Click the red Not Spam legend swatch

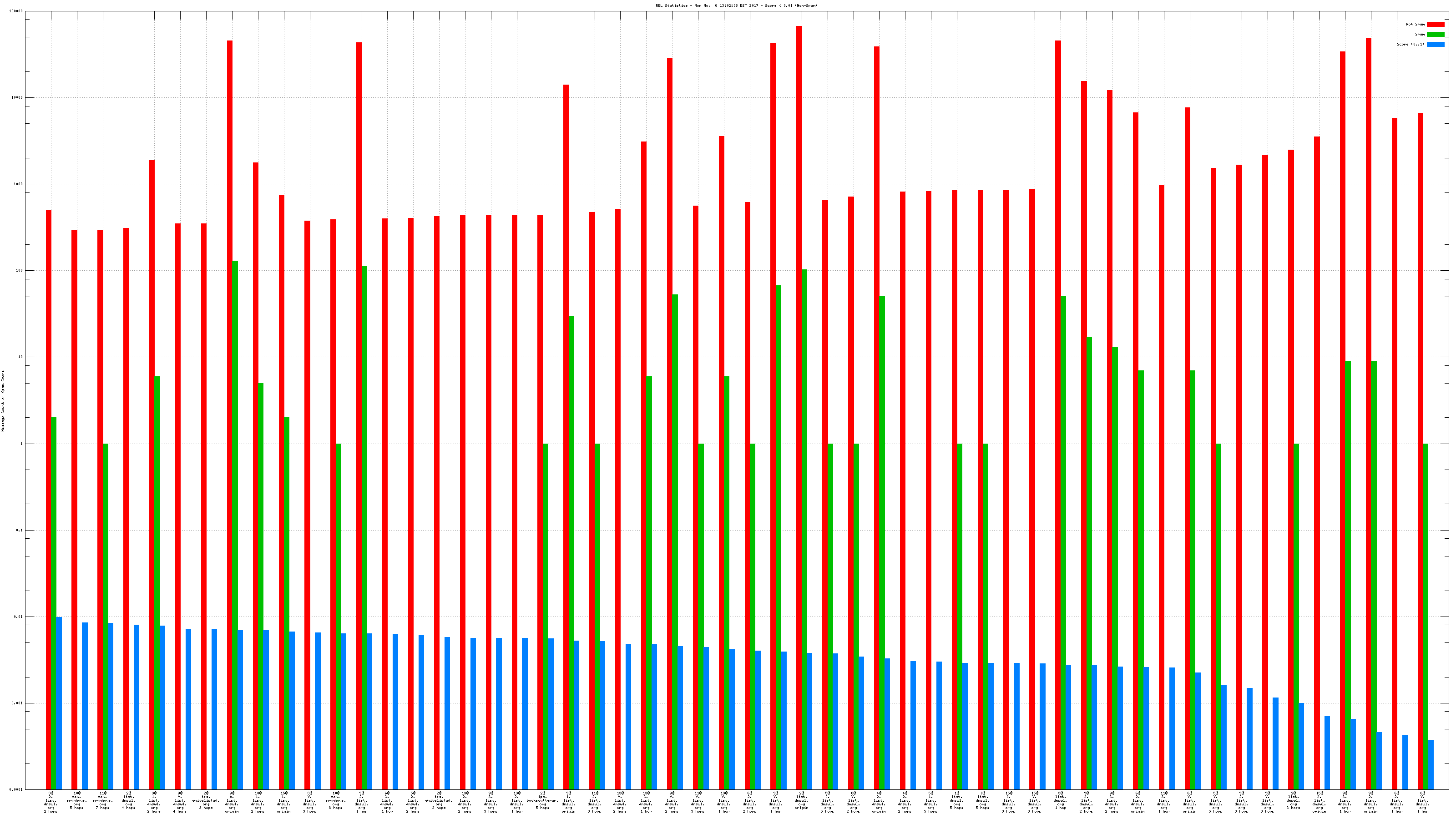click(1435, 24)
